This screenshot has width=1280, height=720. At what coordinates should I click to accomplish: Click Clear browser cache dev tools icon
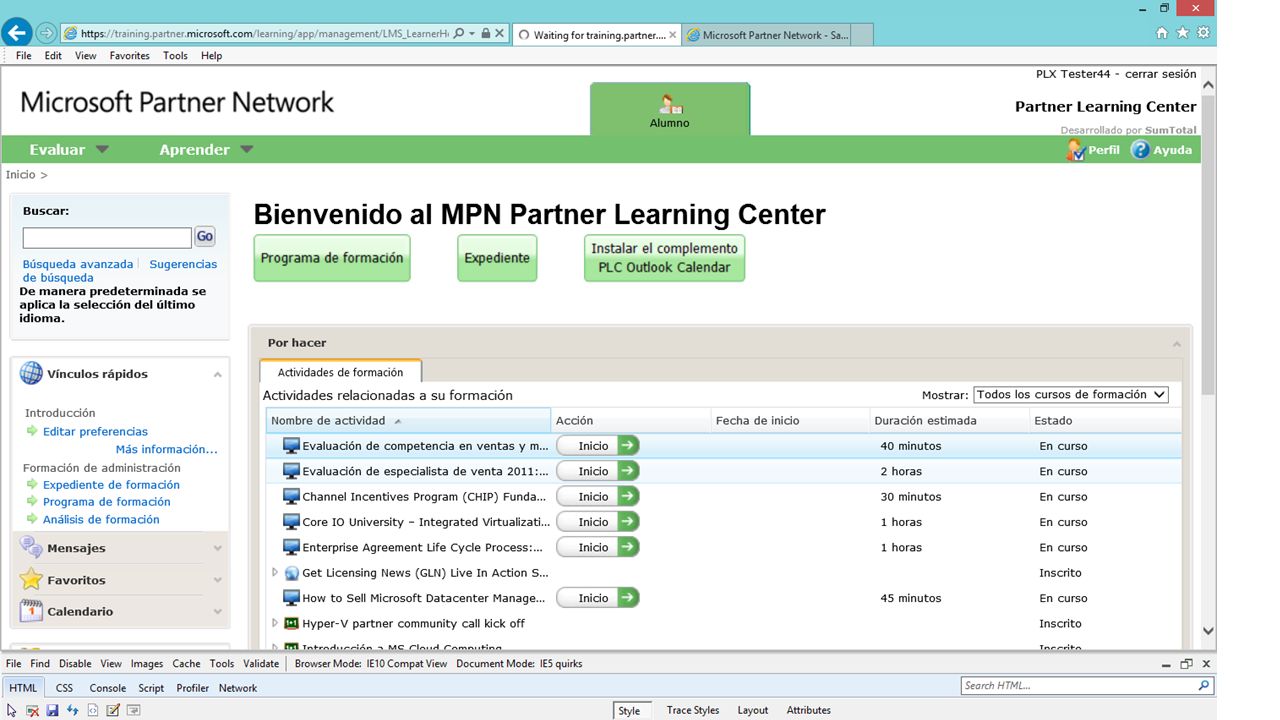pos(32,710)
